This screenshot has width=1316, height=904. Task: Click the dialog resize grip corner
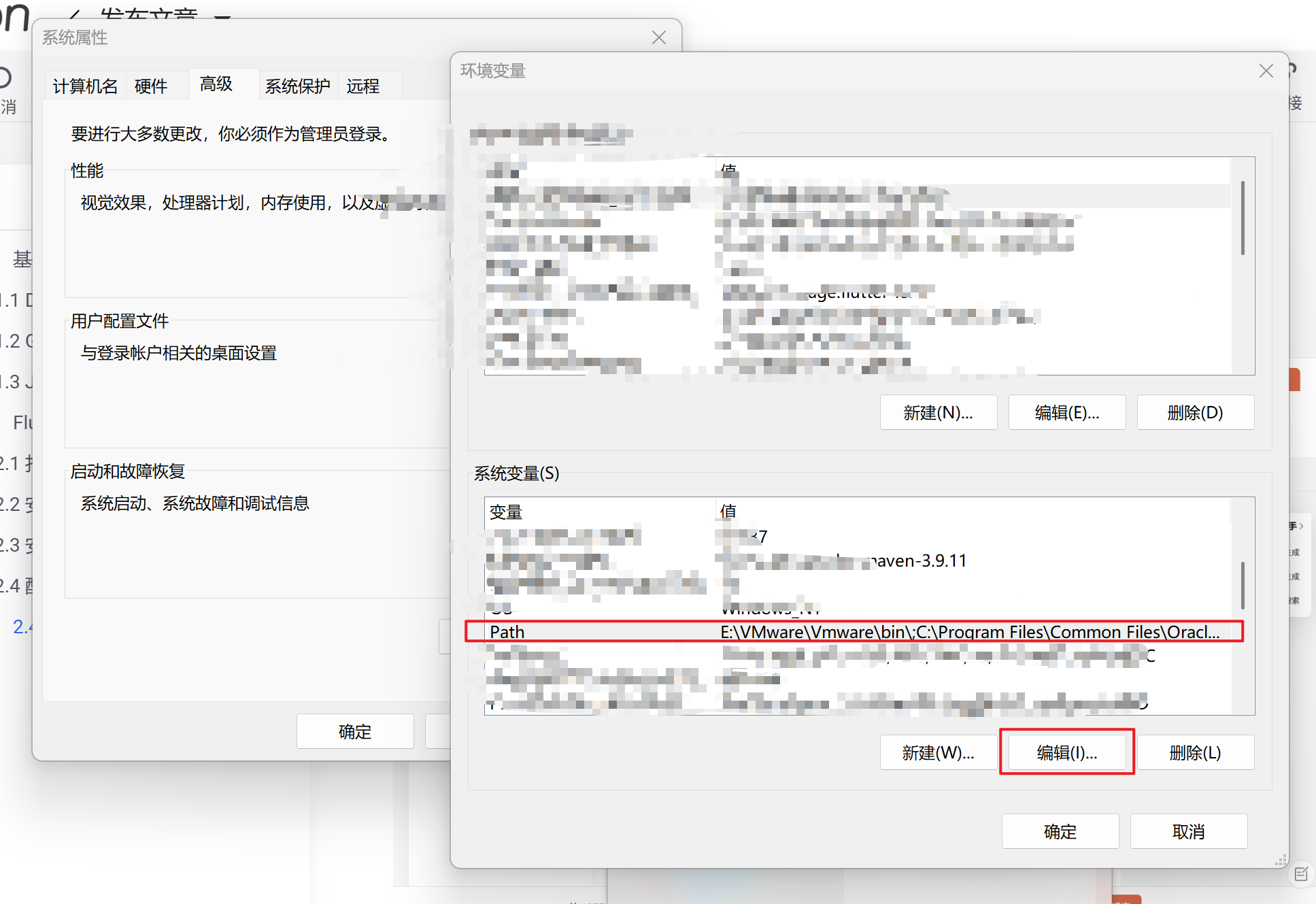click(1281, 860)
